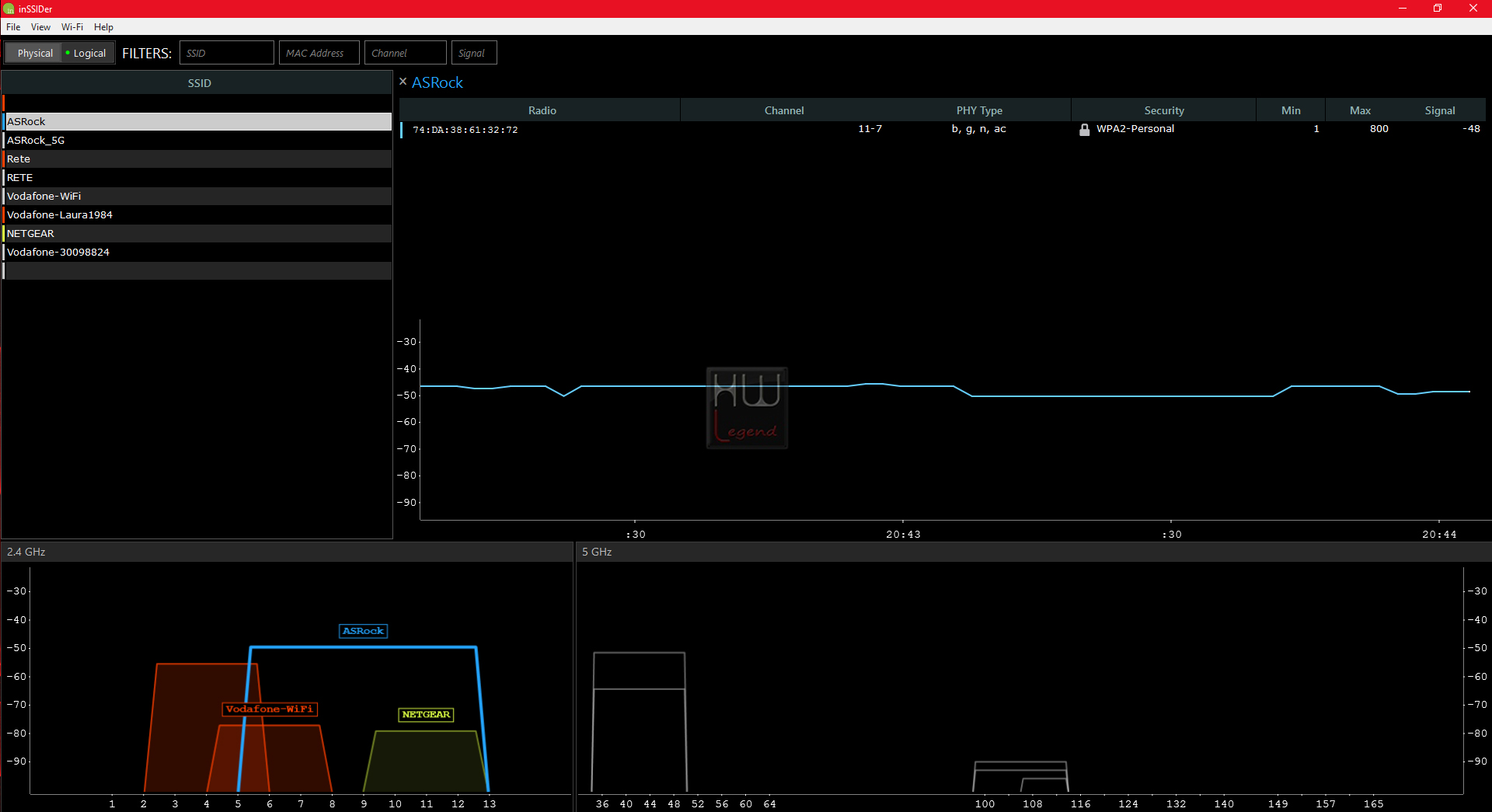Image resolution: width=1492 pixels, height=812 pixels.
Task: Click the PHY Type column header
Action: click(x=979, y=110)
